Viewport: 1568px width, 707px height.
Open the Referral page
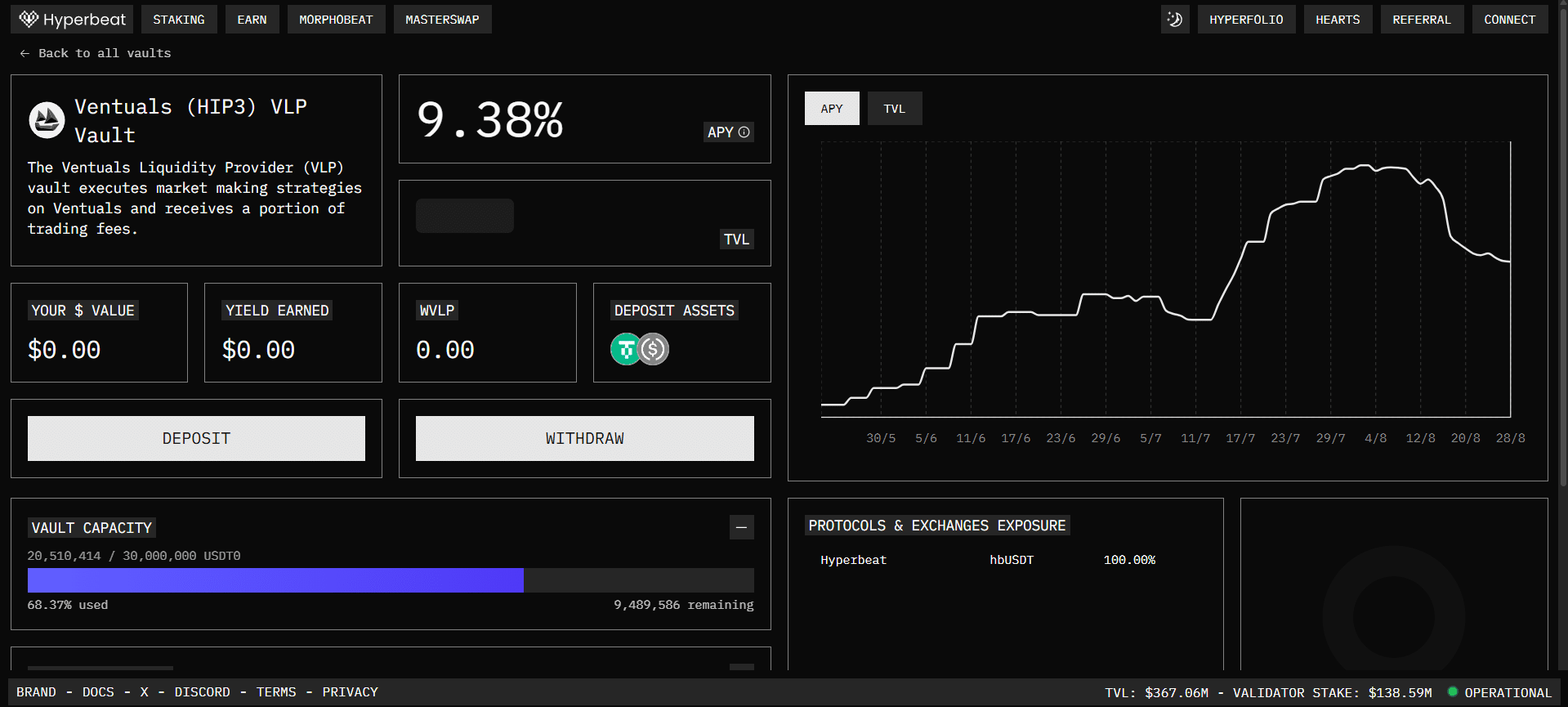tap(1422, 20)
